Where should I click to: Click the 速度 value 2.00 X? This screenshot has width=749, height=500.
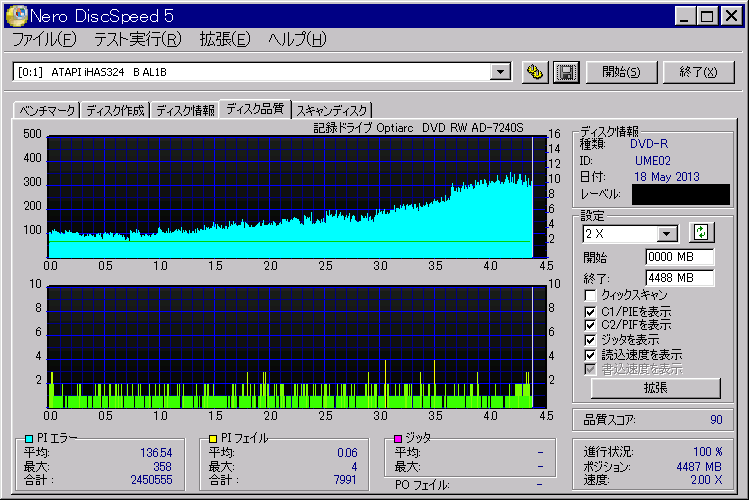coord(706,480)
